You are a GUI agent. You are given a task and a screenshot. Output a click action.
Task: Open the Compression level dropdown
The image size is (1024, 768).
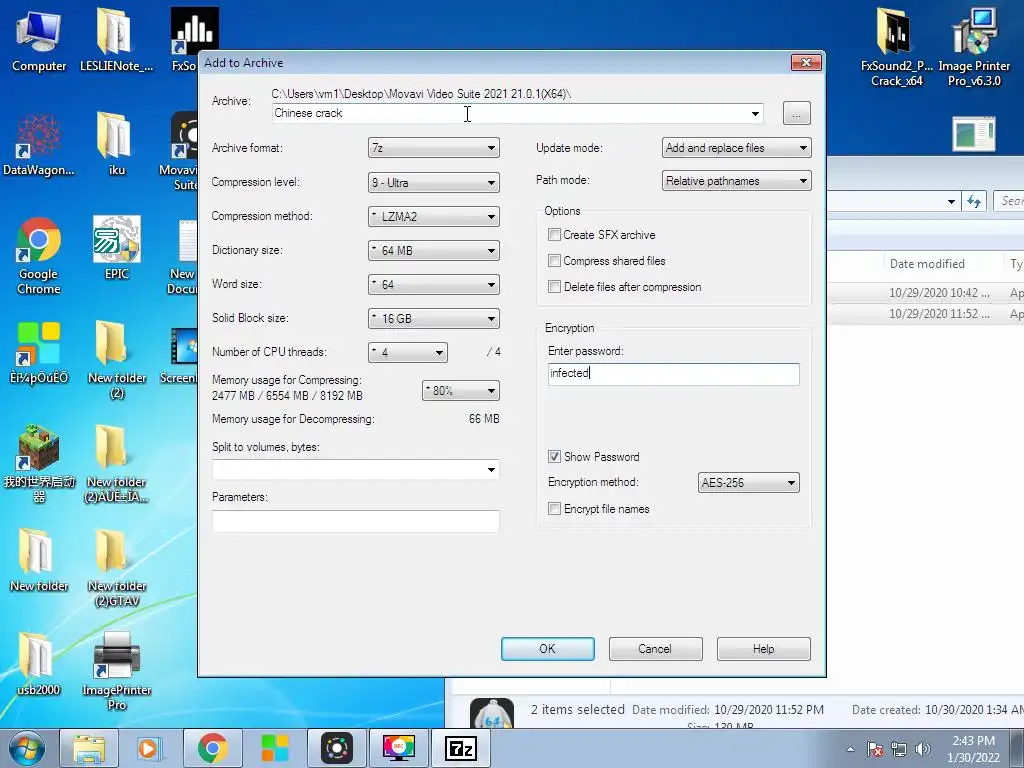click(x=434, y=183)
